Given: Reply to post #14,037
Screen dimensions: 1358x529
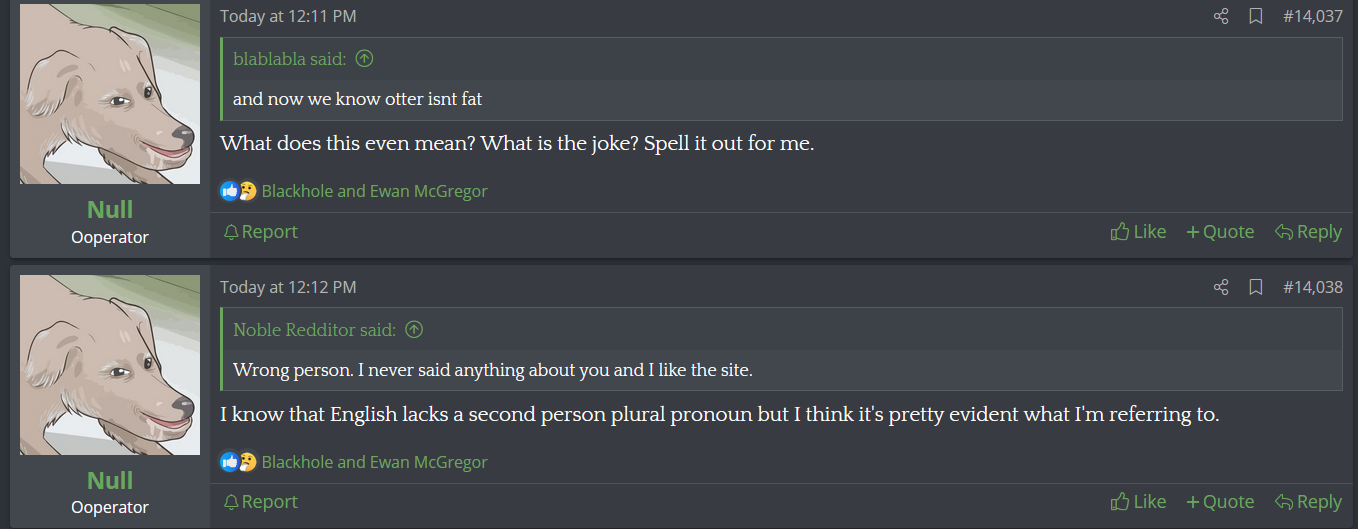Looking at the screenshot, I should [x=1308, y=232].
